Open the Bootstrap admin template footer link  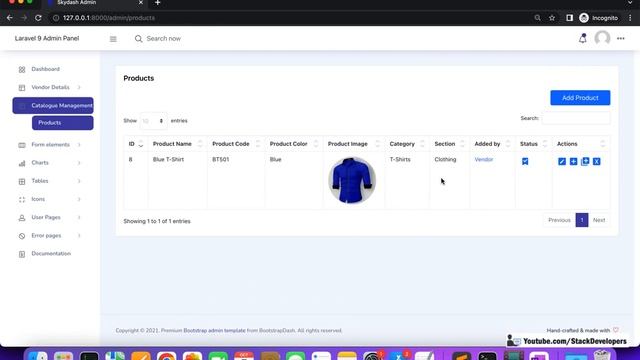pyautogui.click(x=214, y=331)
